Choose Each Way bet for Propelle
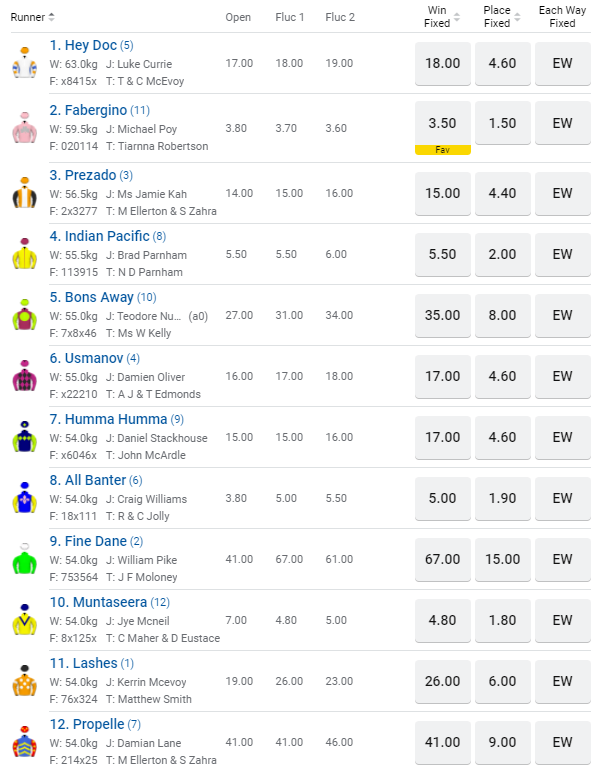Image resolution: width=601 pixels, height=770 pixels. 562,742
